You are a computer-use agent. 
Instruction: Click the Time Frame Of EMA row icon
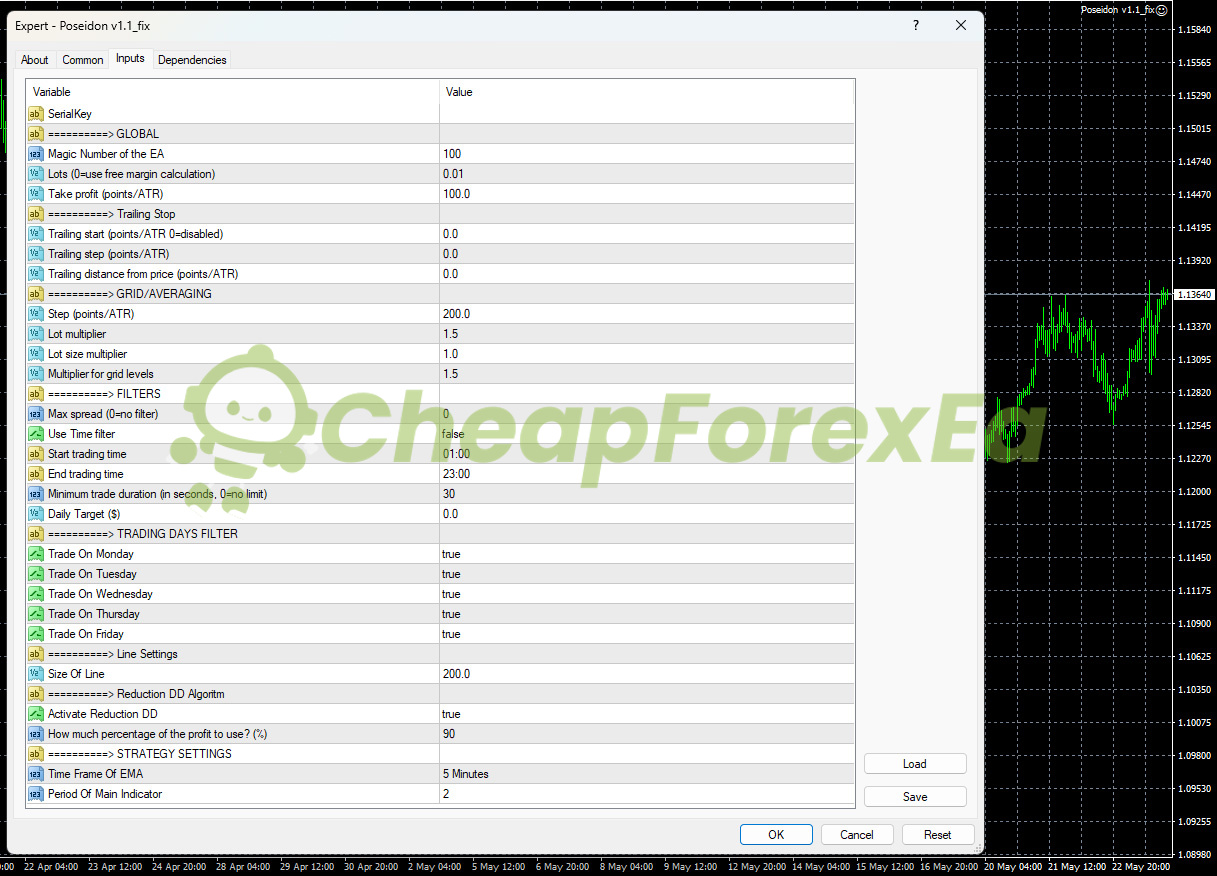[35, 774]
